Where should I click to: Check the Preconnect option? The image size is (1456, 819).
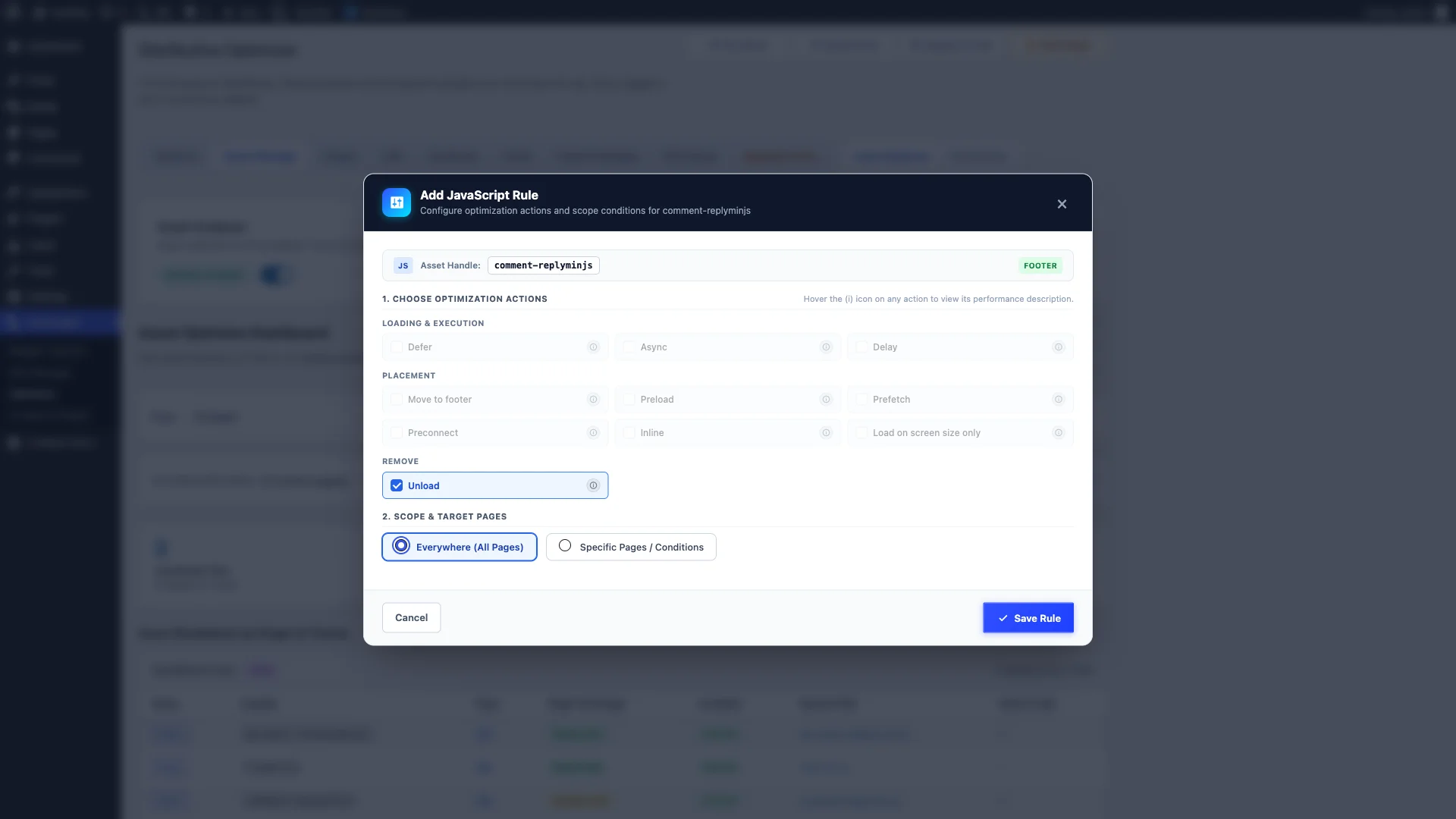coord(397,433)
